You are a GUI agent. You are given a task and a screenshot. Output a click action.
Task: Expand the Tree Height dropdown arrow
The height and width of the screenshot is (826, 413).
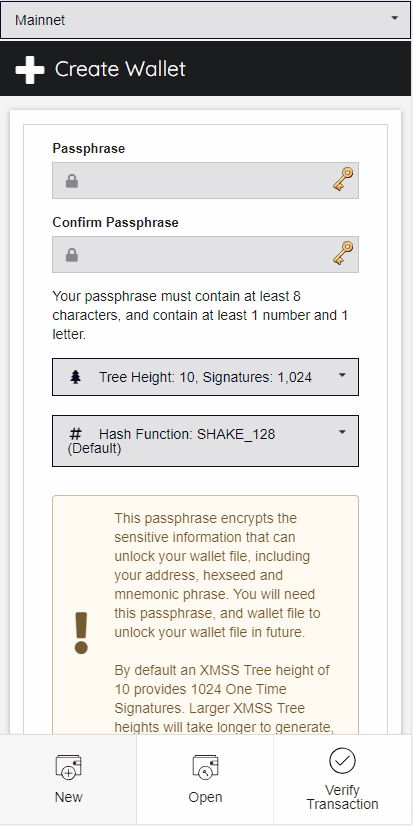click(342, 376)
